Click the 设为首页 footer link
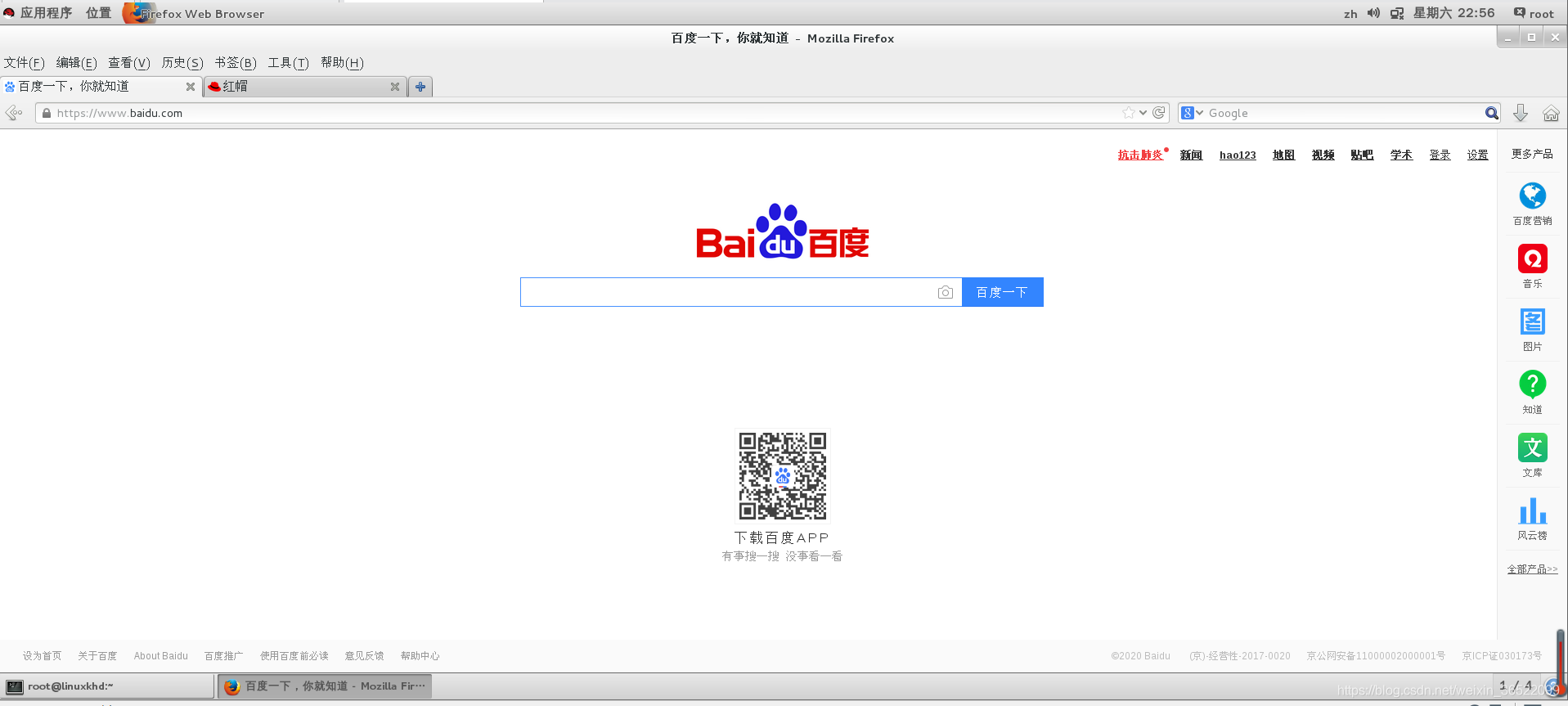The width and height of the screenshot is (1568, 706). (x=42, y=656)
